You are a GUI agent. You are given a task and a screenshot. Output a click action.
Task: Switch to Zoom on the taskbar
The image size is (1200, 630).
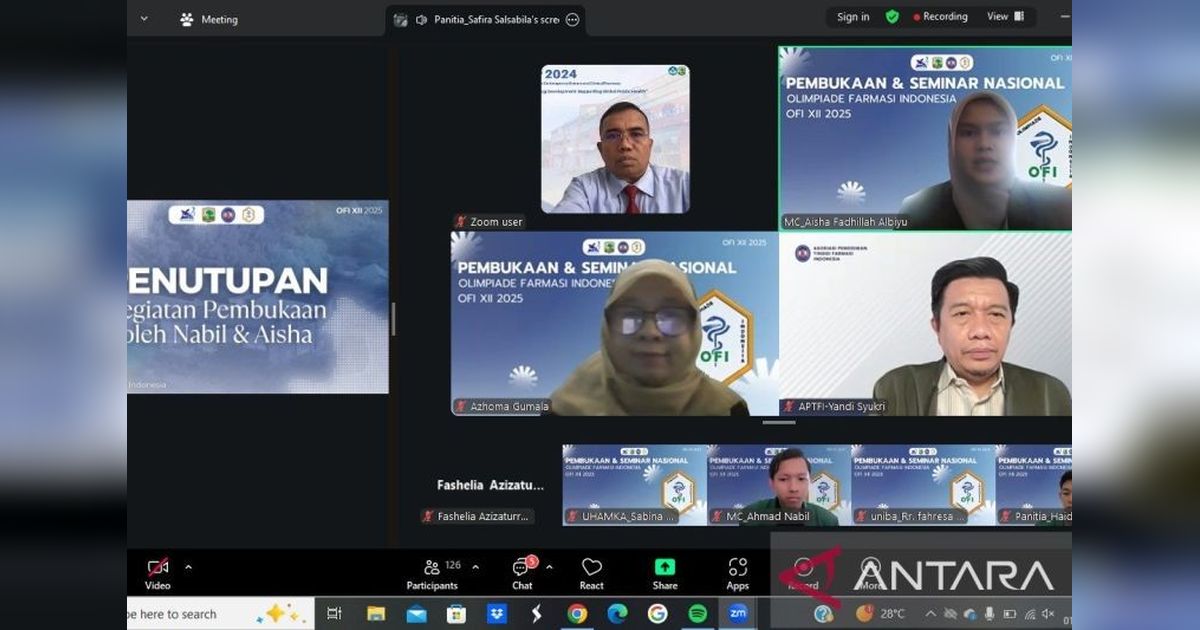click(x=738, y=614)
